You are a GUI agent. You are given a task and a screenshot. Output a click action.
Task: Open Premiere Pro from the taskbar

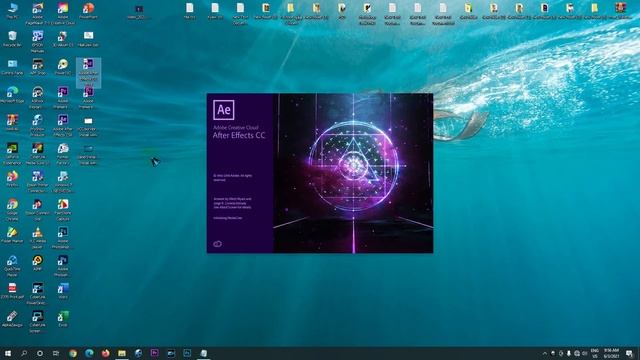point(155,353)
